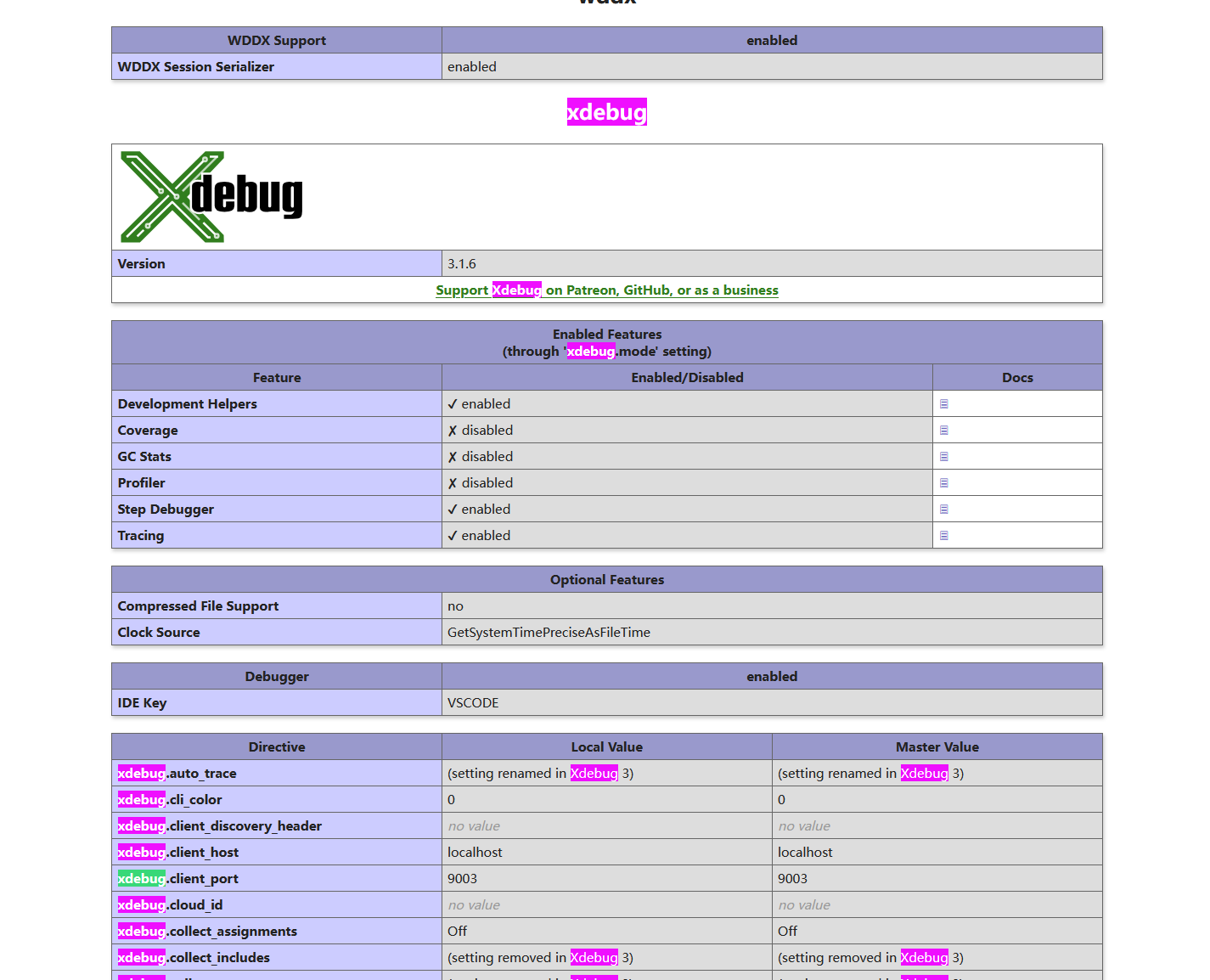Select the Coverage feature name

[148, 431]
